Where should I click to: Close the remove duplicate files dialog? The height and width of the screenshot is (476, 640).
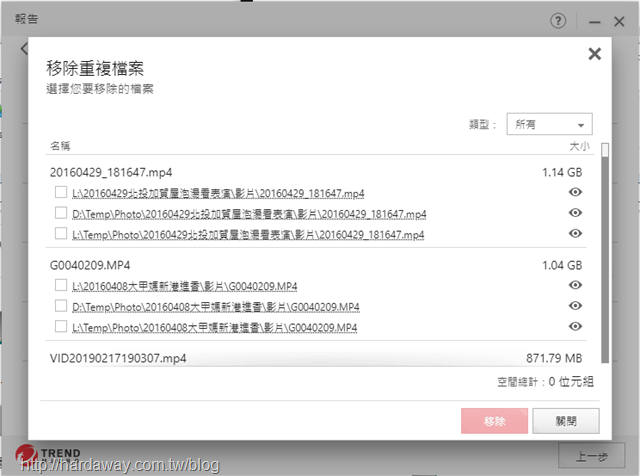coord(594,53)
